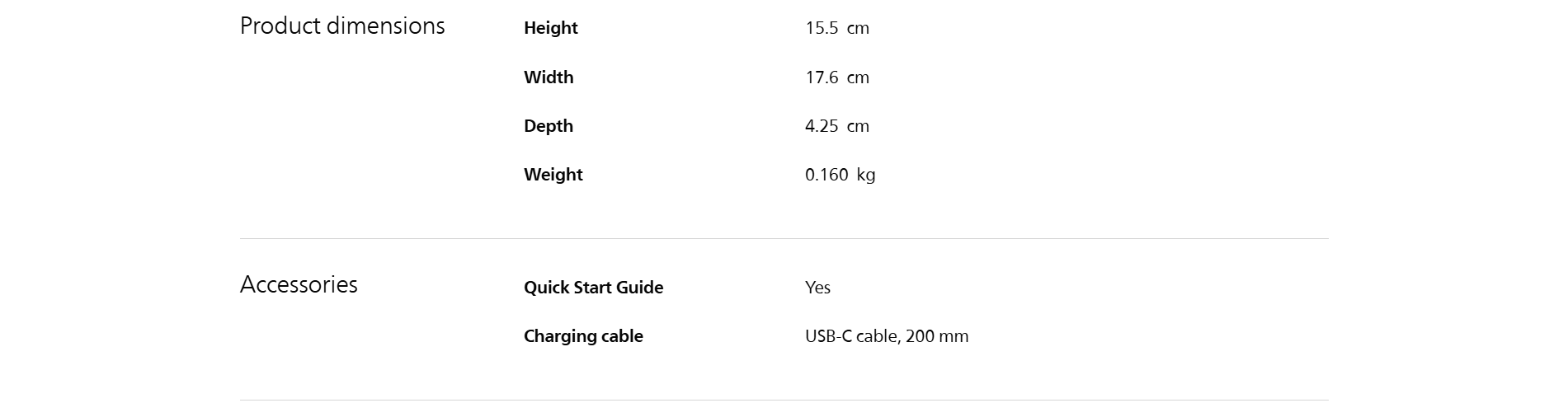This screenshot has width=1568, height=417.
Task: Click the kg unit beside the weight
Action: pos(866,175)
